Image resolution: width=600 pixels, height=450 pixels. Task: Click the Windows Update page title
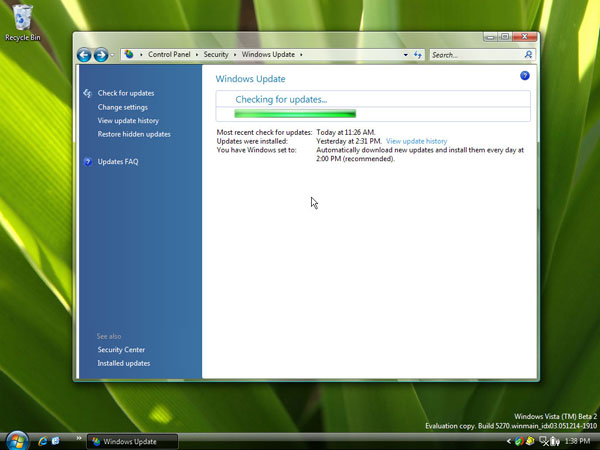(x=250, y=79)
